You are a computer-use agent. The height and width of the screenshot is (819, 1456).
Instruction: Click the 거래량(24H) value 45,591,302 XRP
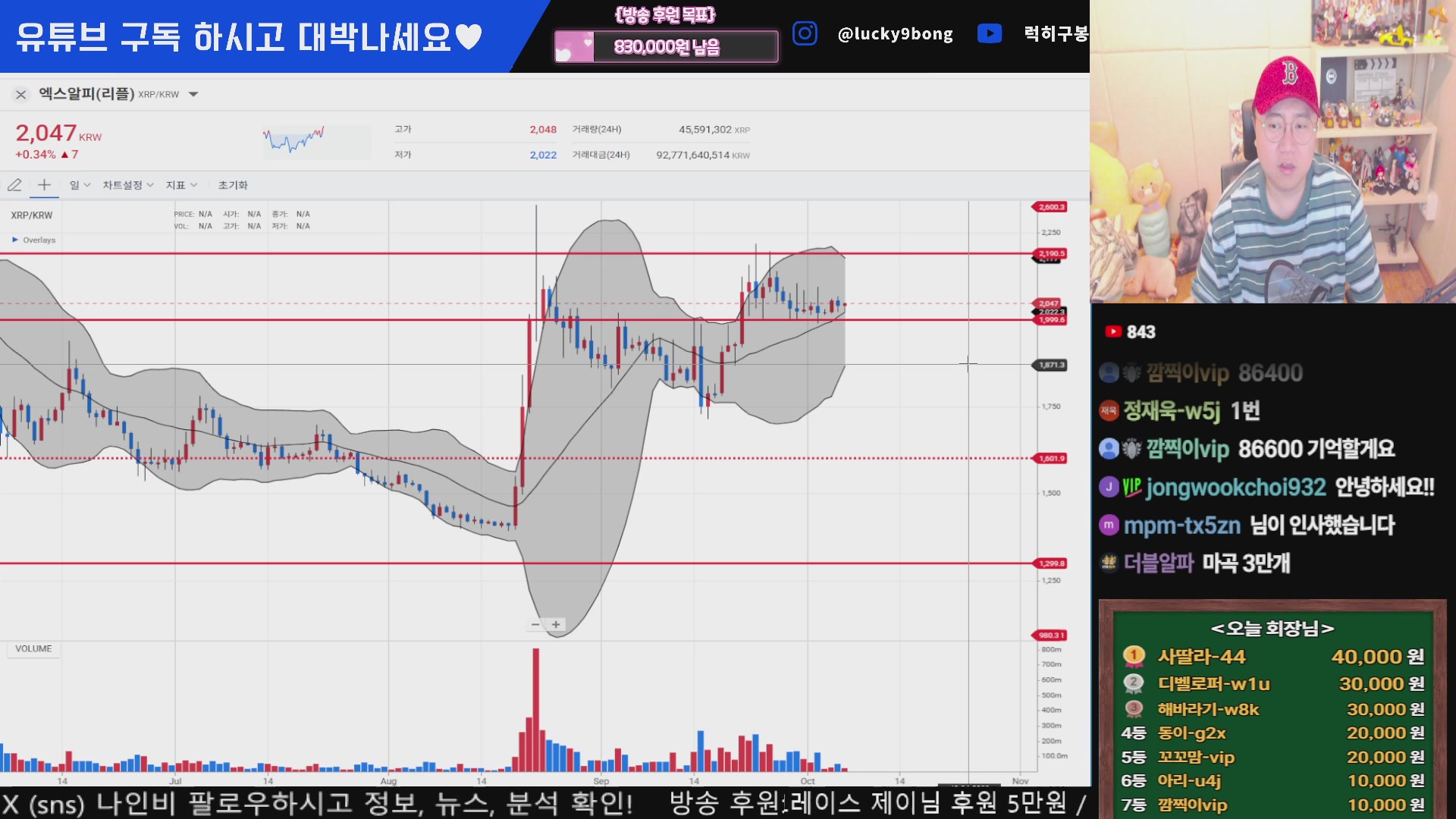(714, 130)
